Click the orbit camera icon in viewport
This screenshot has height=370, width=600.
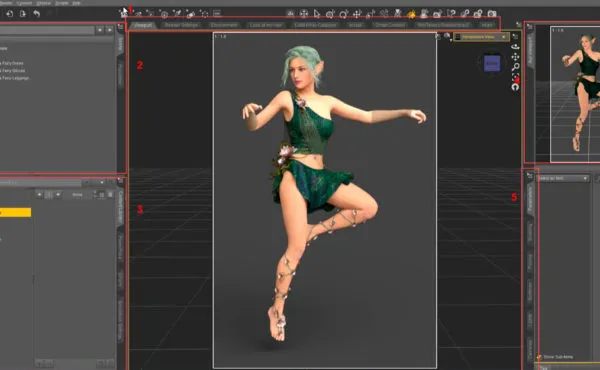pos(515,47)
